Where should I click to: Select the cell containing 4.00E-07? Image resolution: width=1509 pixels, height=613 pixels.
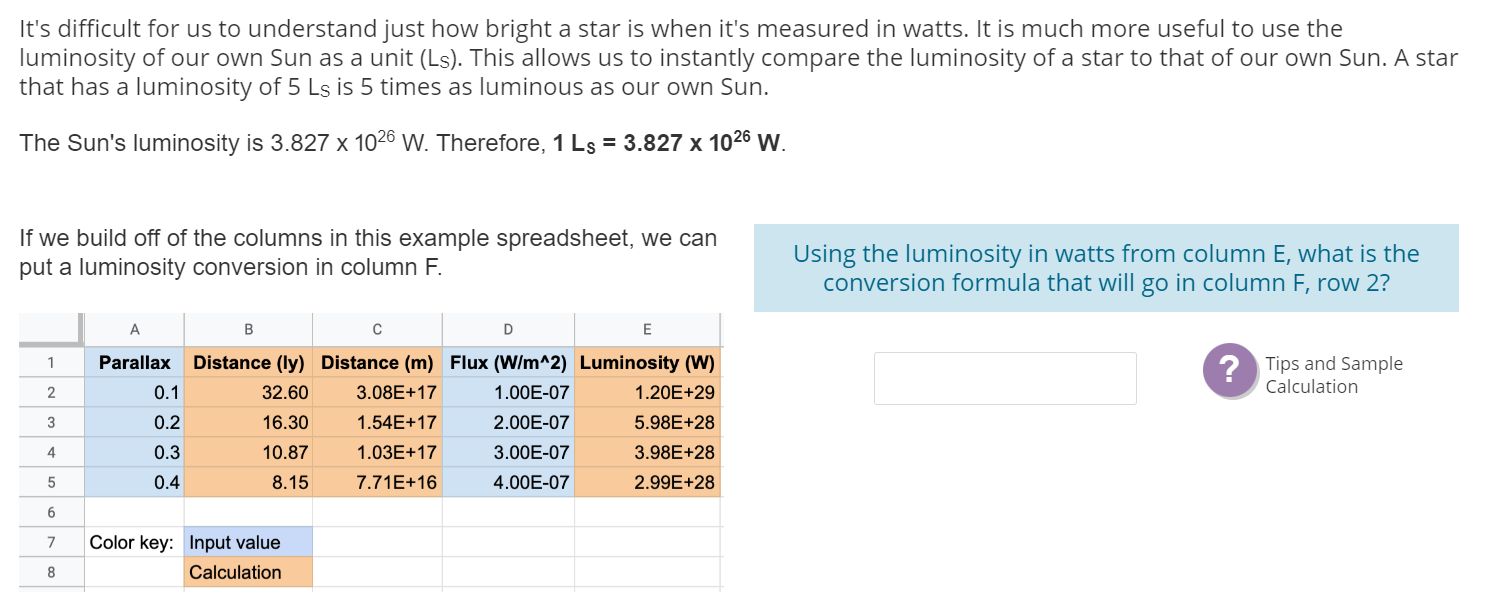(508, 482)
